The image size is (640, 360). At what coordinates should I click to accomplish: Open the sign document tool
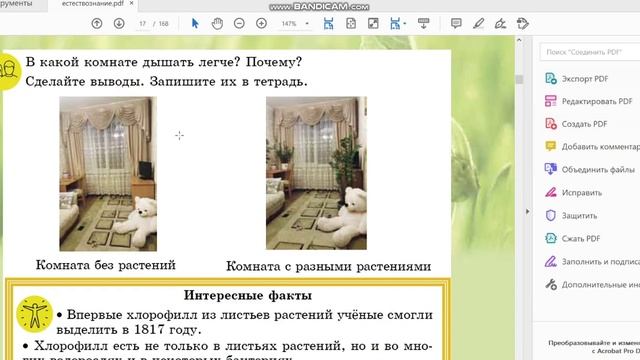pos(500,24)
